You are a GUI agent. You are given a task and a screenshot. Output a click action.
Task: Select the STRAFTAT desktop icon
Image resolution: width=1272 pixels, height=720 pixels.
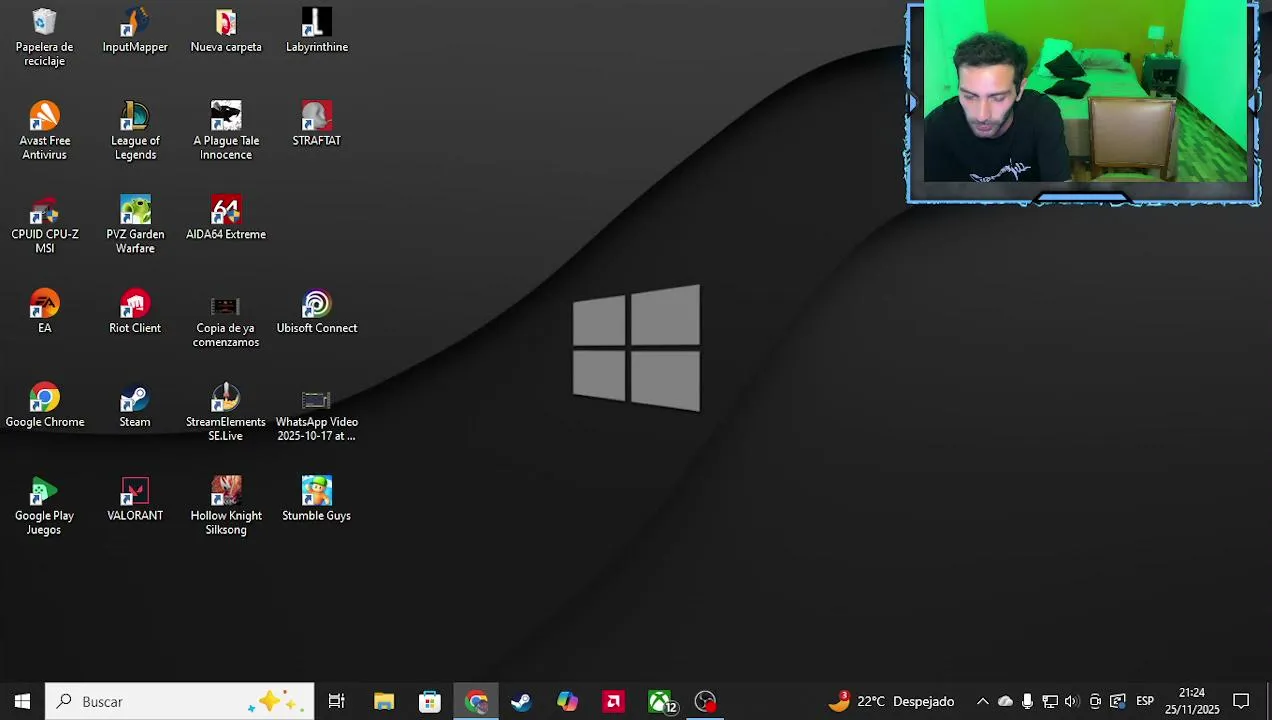317,124
